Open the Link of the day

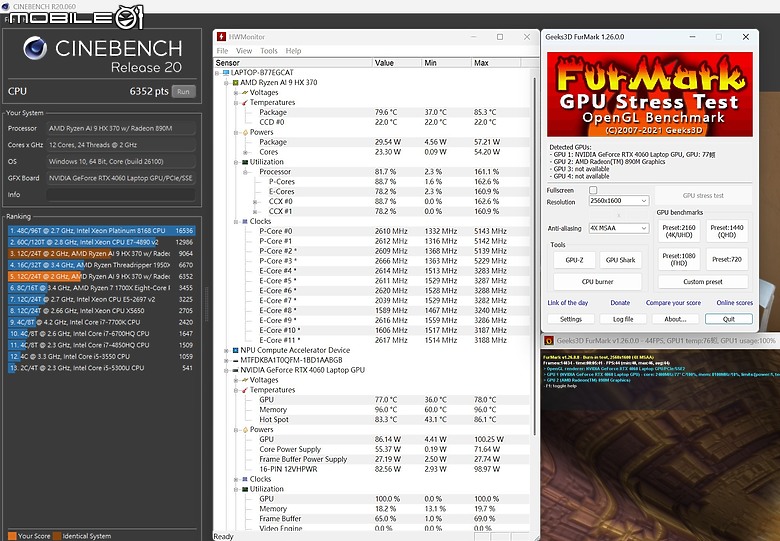pyautogui.click(x=568, y=303)
